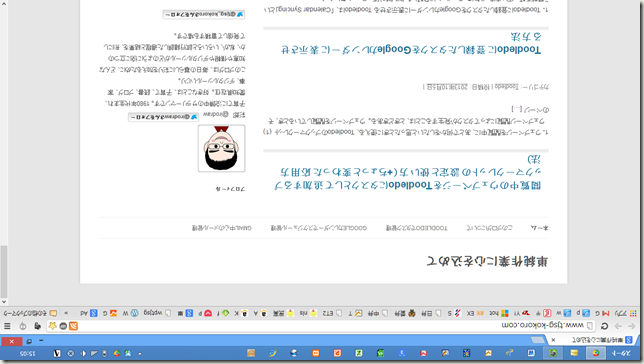Open the ホーム navigation menu item

539,228
